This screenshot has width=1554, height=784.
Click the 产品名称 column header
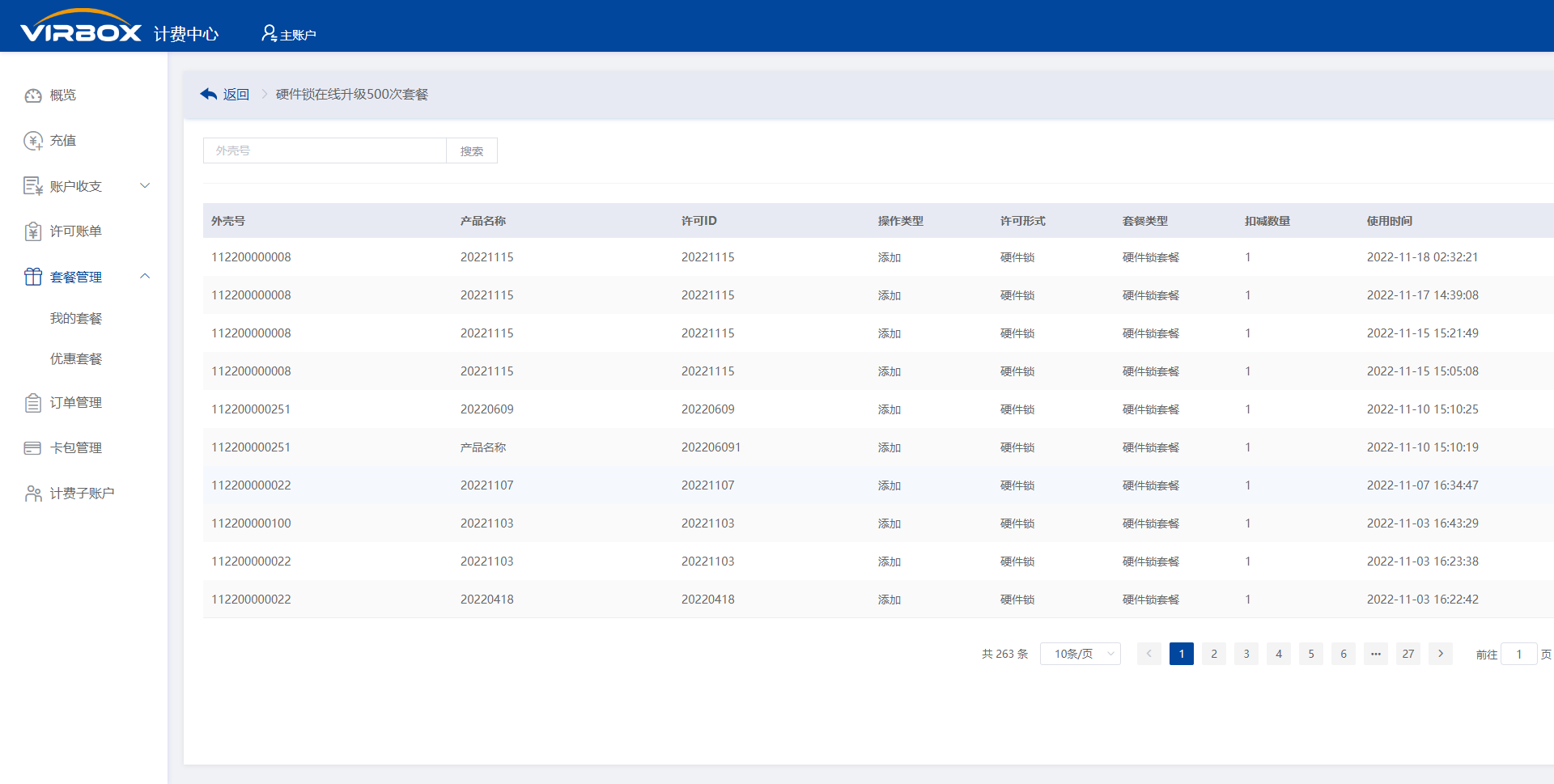[x=483, y=221]
